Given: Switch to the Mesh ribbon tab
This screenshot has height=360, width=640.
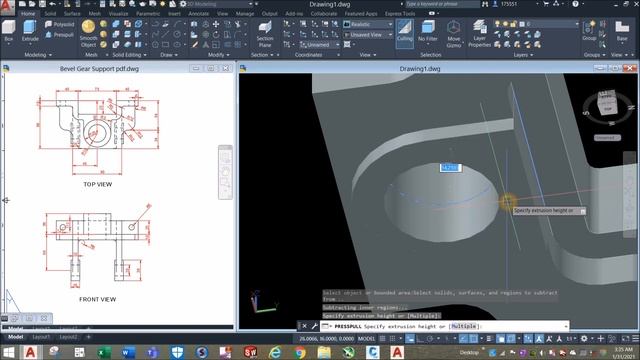Looking at the screenshot, I should pos(95,13).
